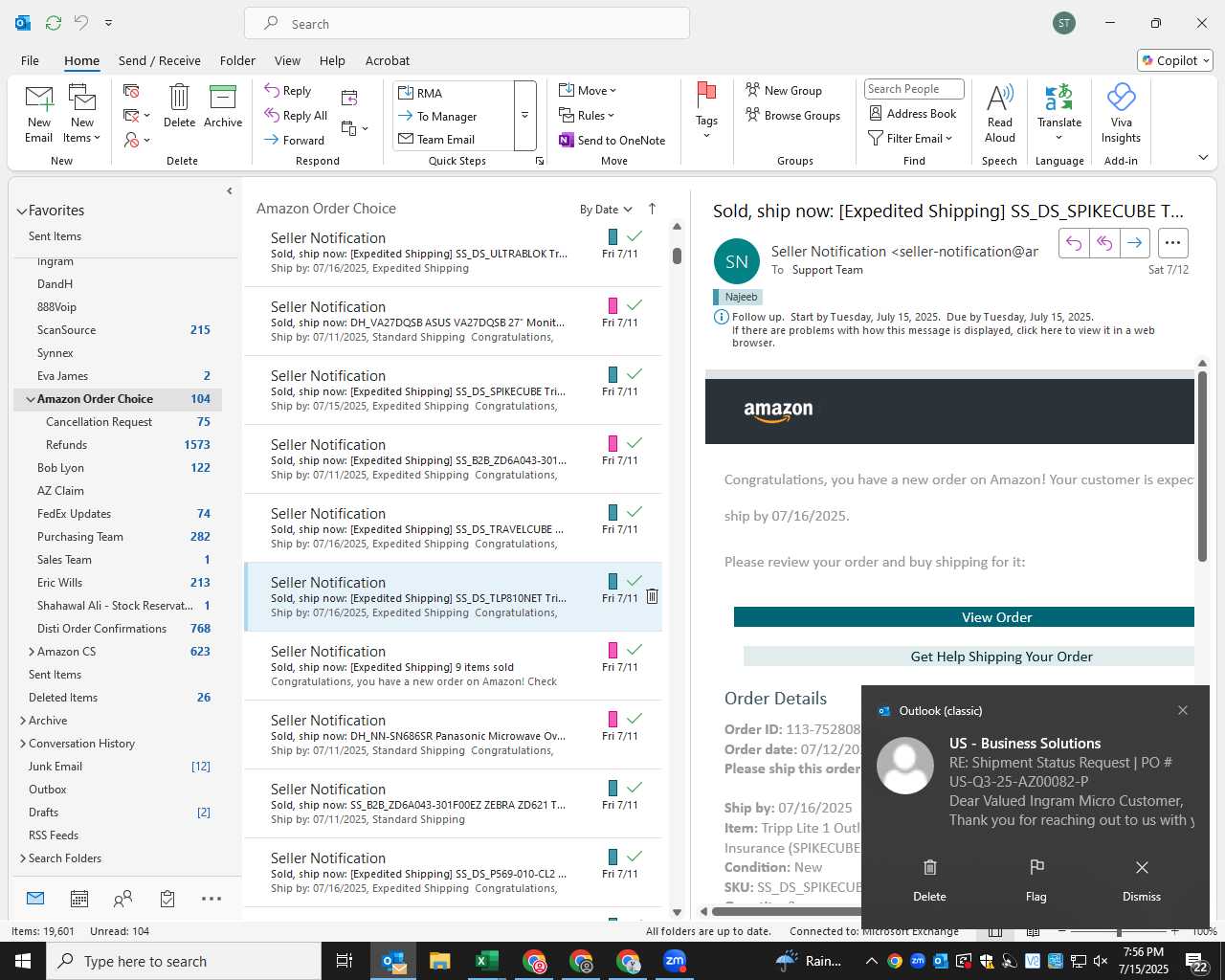Click reply arrow in reading pane header
Screen dimensions: 1225x980
[x=1074, y=243]
